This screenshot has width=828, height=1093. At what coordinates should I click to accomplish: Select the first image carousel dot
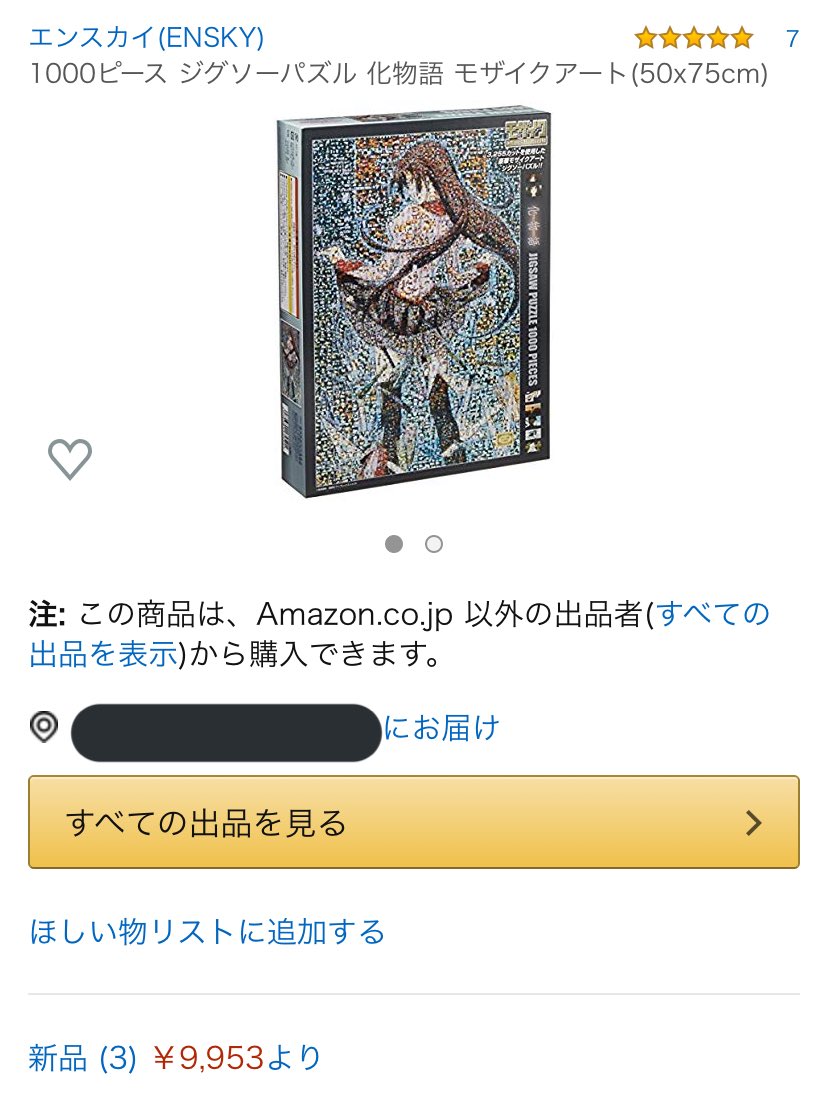(394, 544)
